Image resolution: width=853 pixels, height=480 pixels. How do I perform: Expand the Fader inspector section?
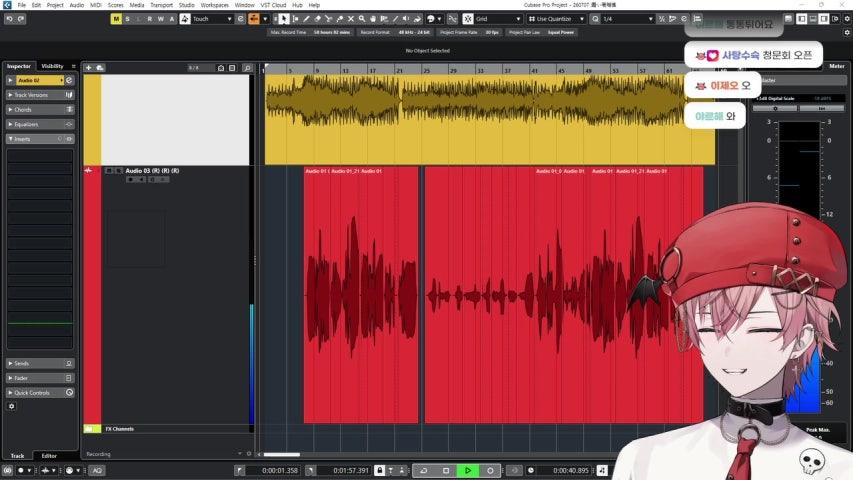point(40,378)
